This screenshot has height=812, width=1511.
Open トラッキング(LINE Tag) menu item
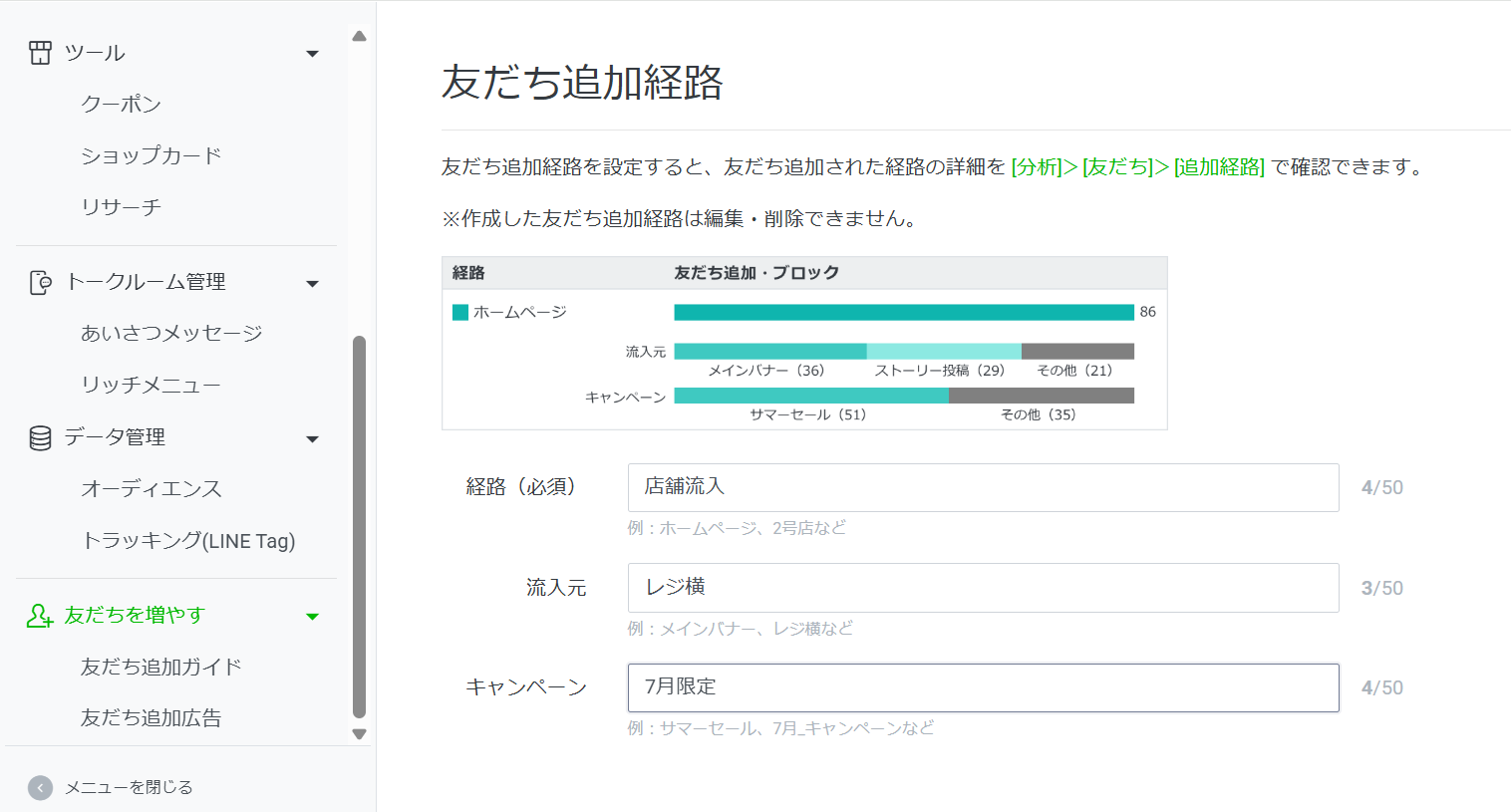coord(188,541)
